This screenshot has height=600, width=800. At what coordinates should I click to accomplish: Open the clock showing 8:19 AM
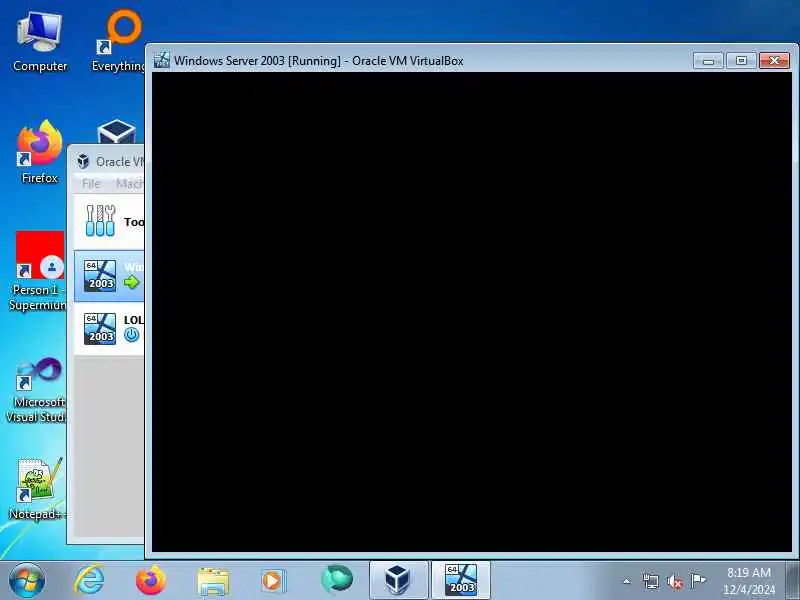748,581
